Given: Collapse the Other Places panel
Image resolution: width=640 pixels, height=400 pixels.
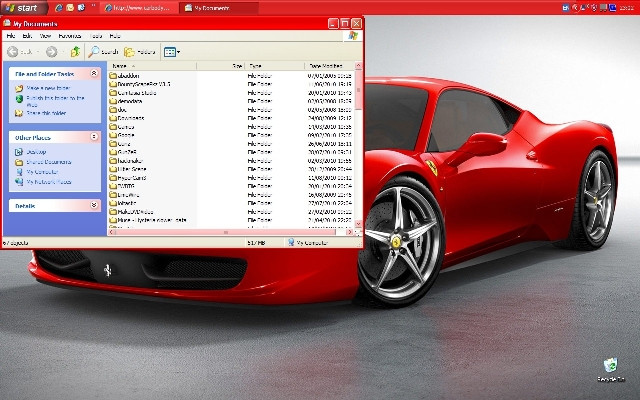Looking at the screenshot, I should tap(94, 137).
